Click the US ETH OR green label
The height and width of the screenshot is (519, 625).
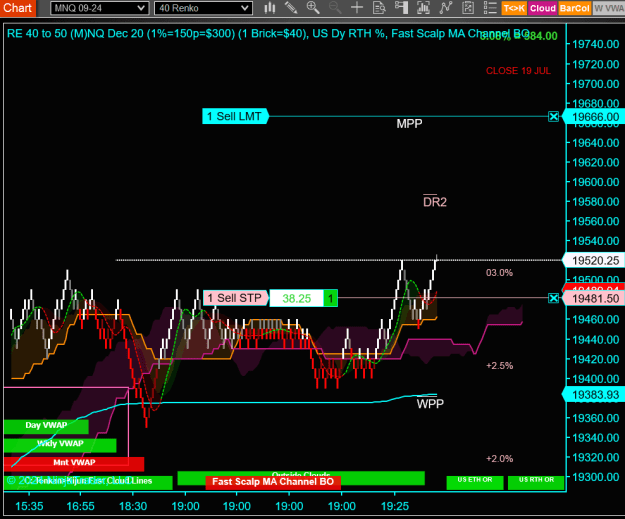point(475,482)
